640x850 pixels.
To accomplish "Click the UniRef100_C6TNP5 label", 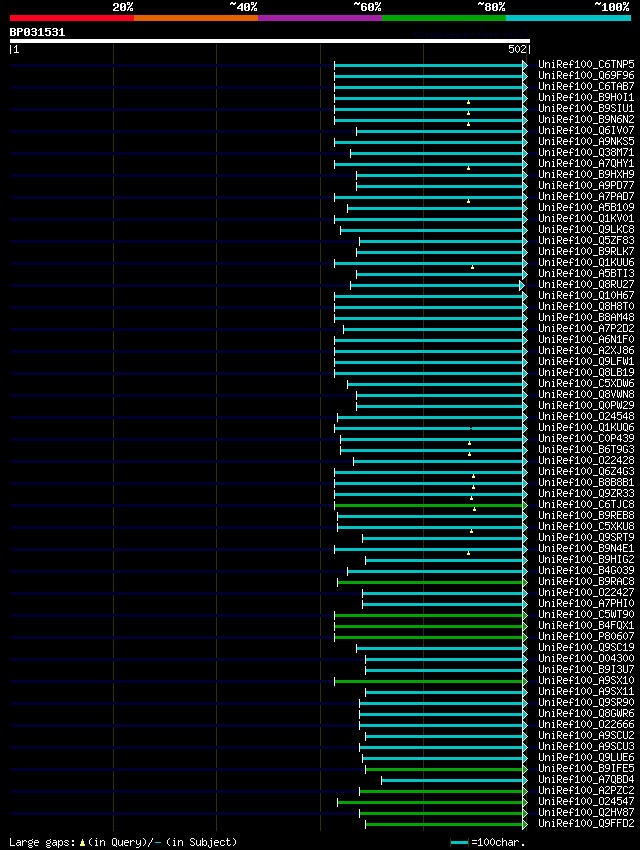I will click(586, 65).
